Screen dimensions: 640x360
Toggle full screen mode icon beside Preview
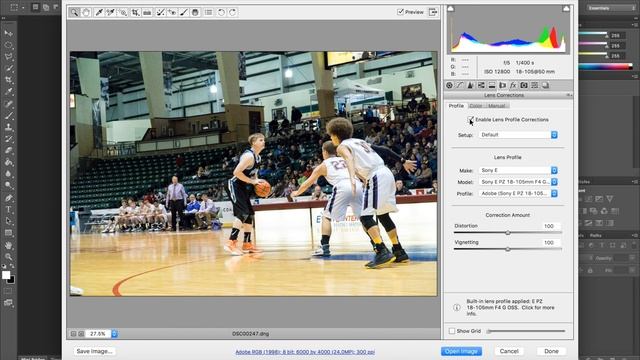[433, 12]
